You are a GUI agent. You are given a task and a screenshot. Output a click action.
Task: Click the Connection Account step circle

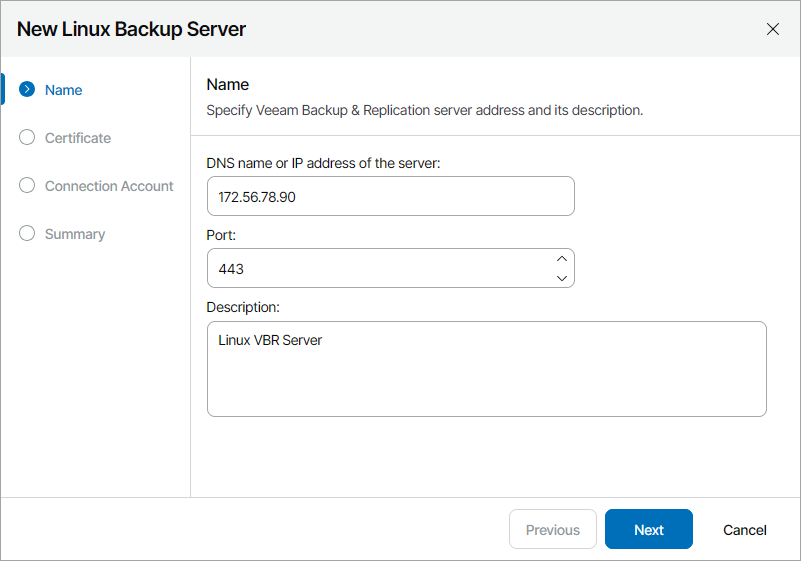coord(27,186)
